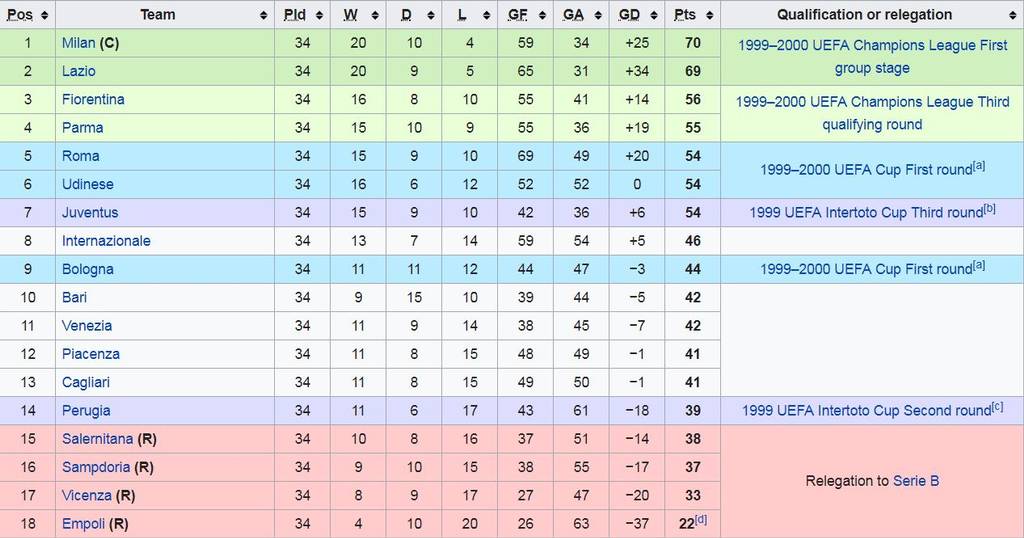The image size is (1024, 538).
Task: Click sort arrows beside Team header
Action: pyautogui.click(x=264, y=15)
